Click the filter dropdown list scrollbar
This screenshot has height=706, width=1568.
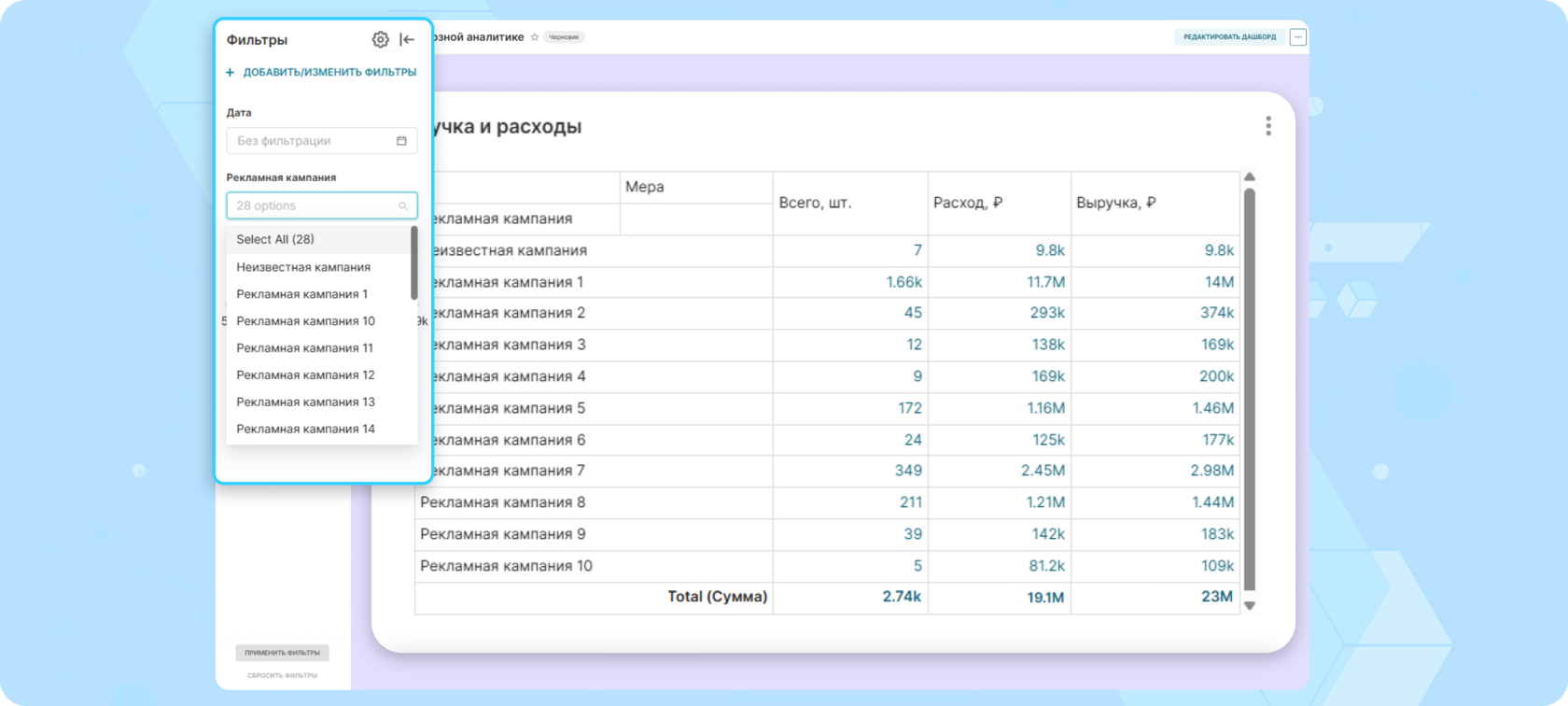[x=413, y=263]
